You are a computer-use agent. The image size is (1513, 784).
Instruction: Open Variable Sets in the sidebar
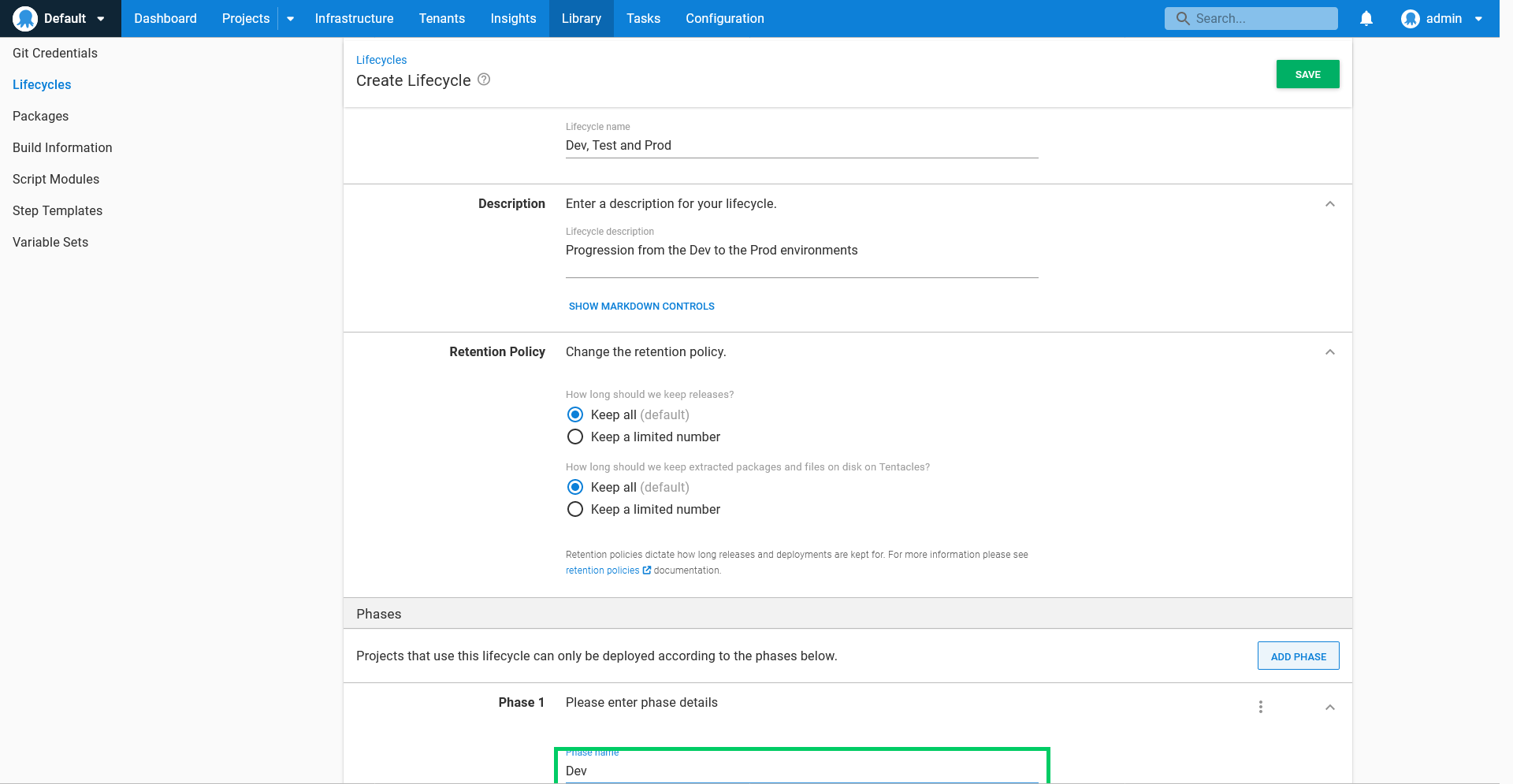pyautogui.click(x=50, y=242)
